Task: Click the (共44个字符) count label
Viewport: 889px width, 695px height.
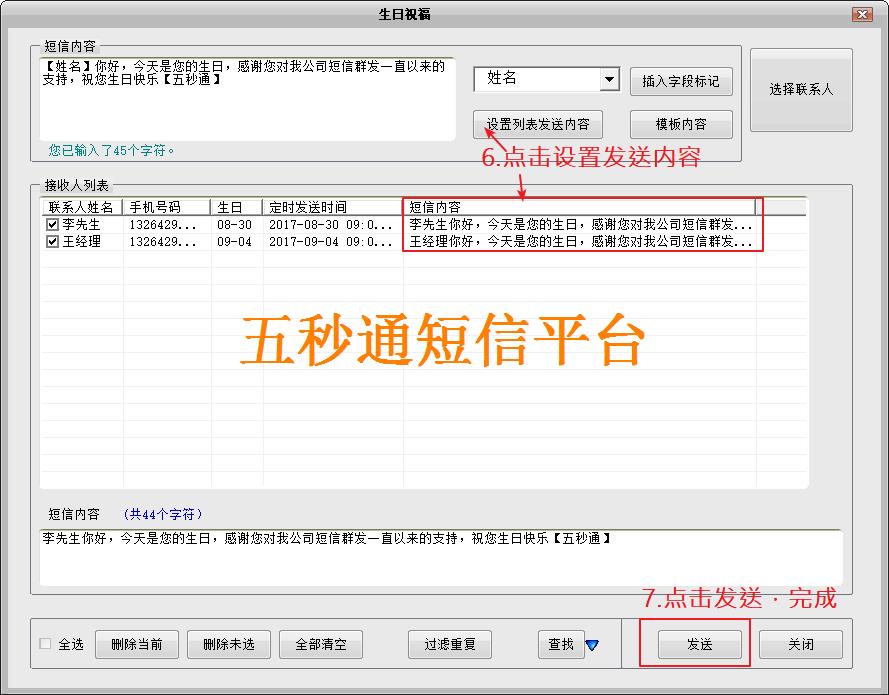Action: pyautogui.click(x=162, y=514)
